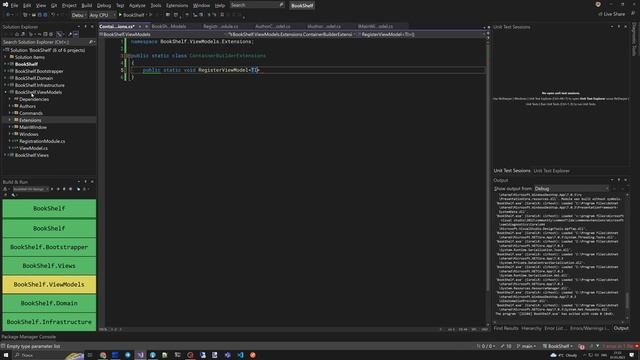Select the yellow BookShelf.ViewModels build tile

pyautogui.click(x=49, y=284)
